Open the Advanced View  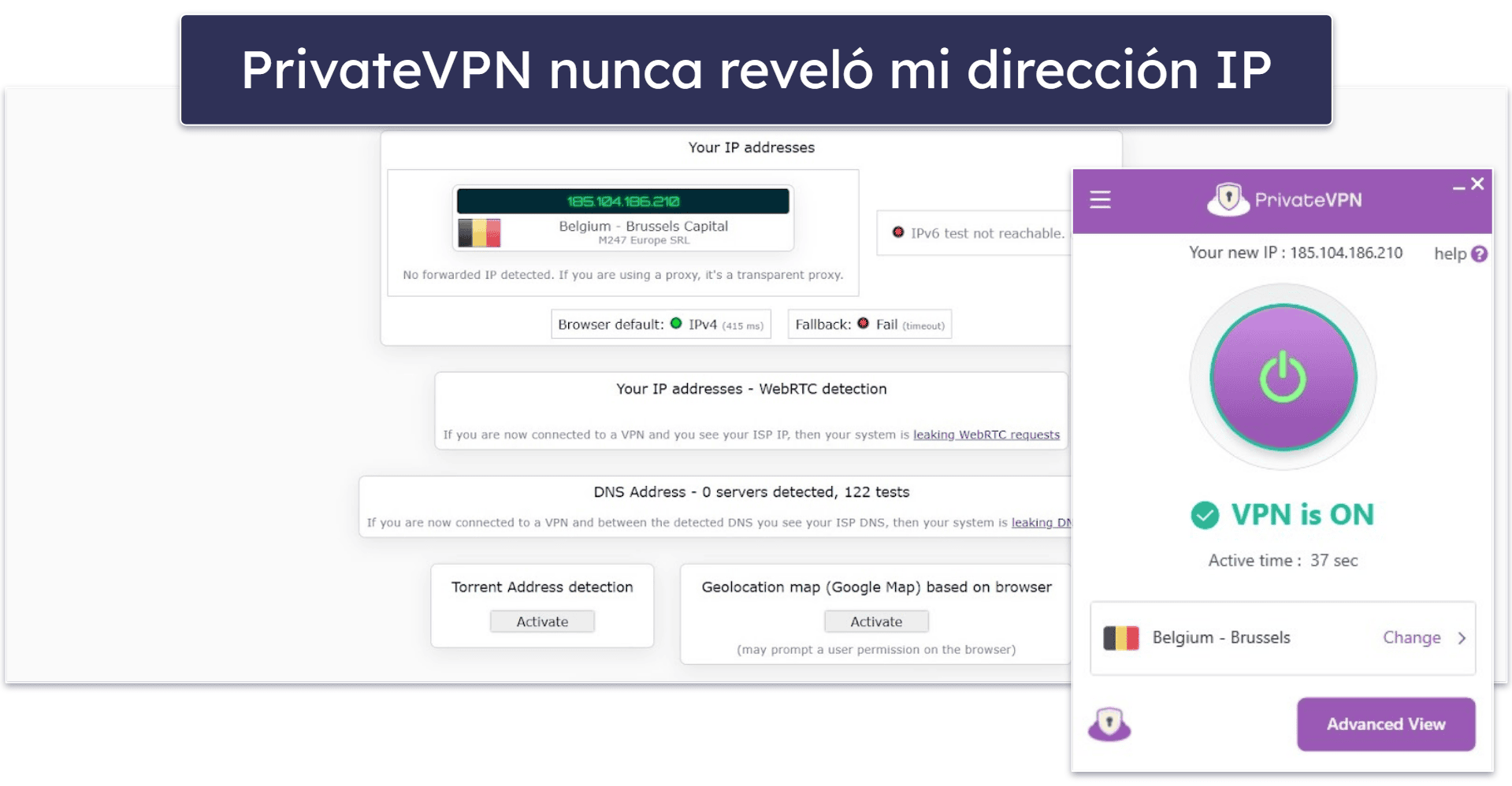(x=1386, y=724)
